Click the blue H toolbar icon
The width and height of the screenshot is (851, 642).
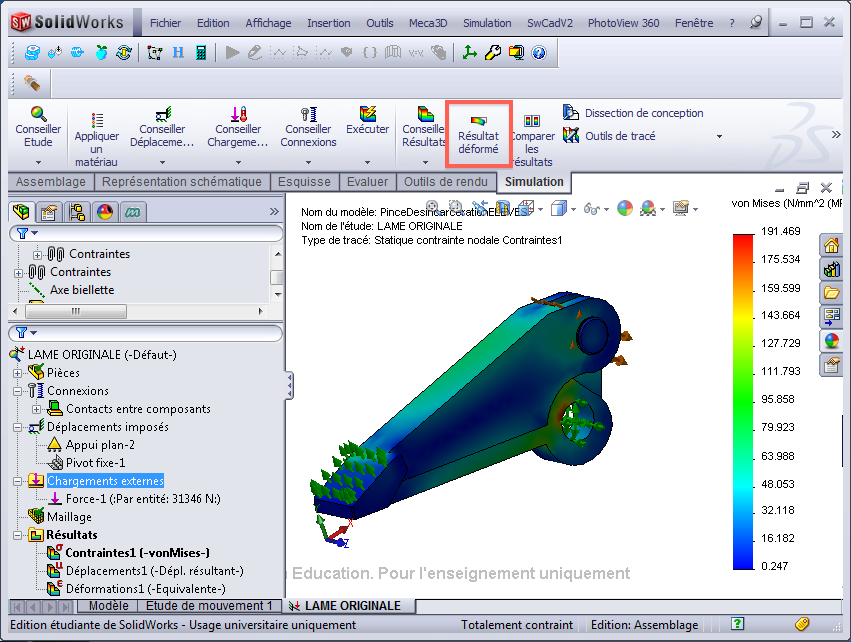tap(178, 53)
